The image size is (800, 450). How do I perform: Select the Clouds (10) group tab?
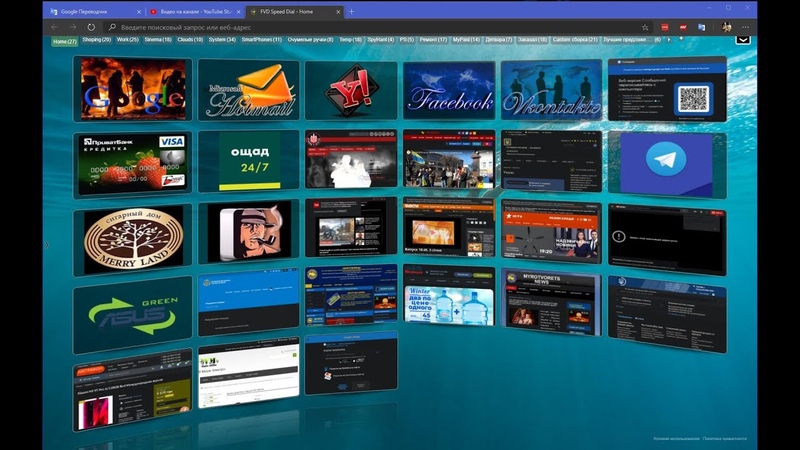pyautogui.click(x=190, y=40)
